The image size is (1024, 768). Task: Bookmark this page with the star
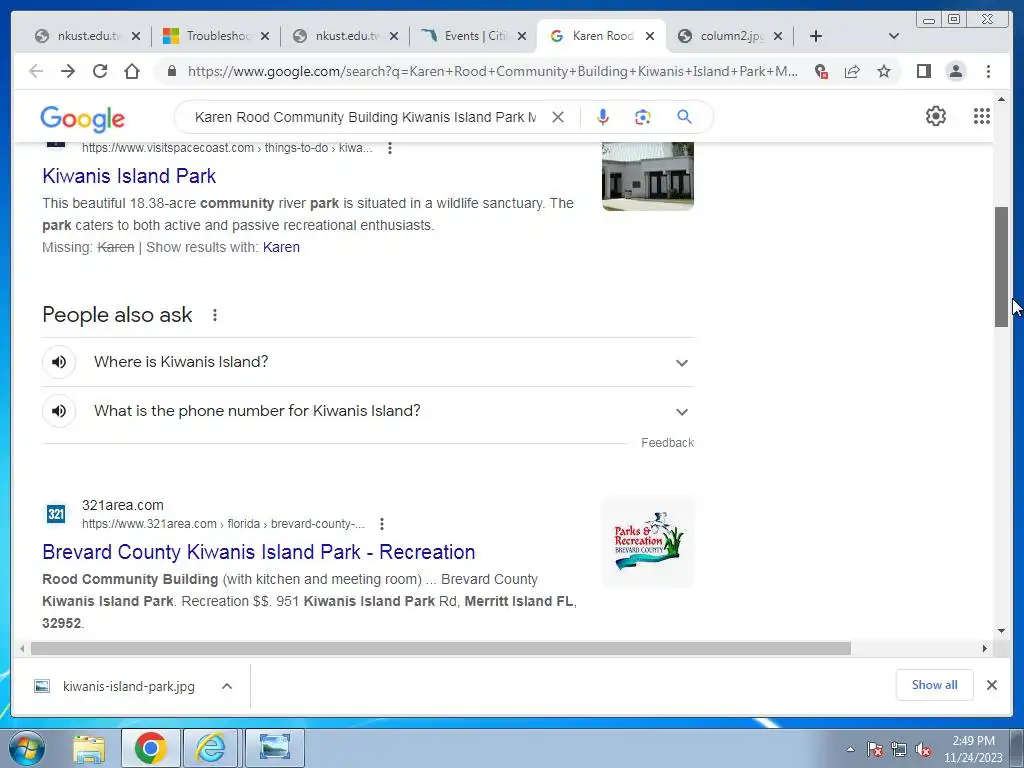(x=884, y=71)
